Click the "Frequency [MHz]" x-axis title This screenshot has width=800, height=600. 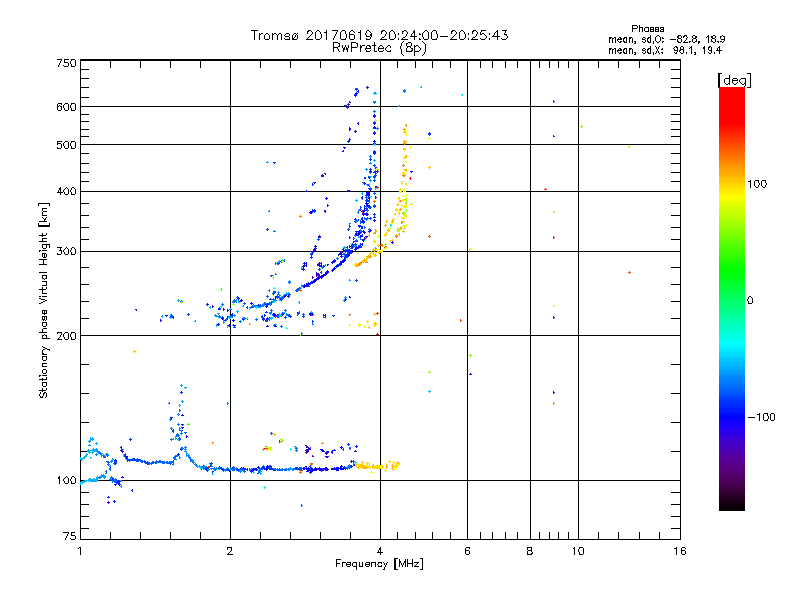tap(379, 564)
